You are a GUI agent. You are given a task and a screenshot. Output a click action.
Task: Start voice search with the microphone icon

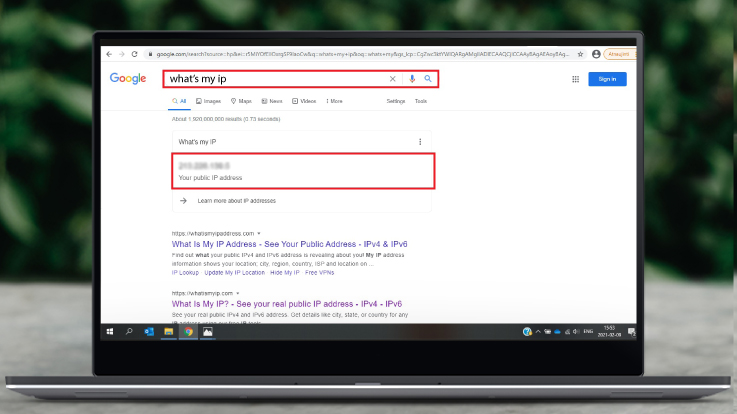(412, 79)
